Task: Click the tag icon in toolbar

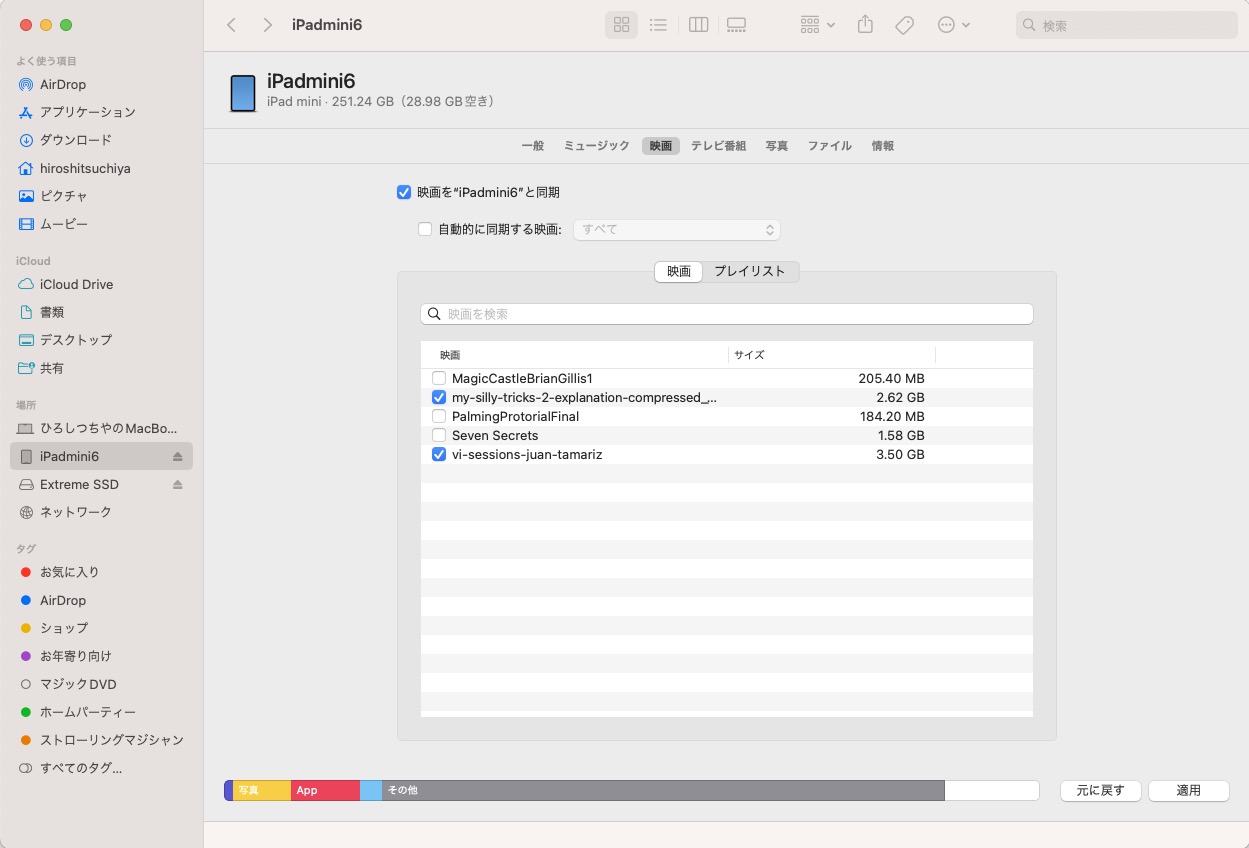Action: pos(904,25)
